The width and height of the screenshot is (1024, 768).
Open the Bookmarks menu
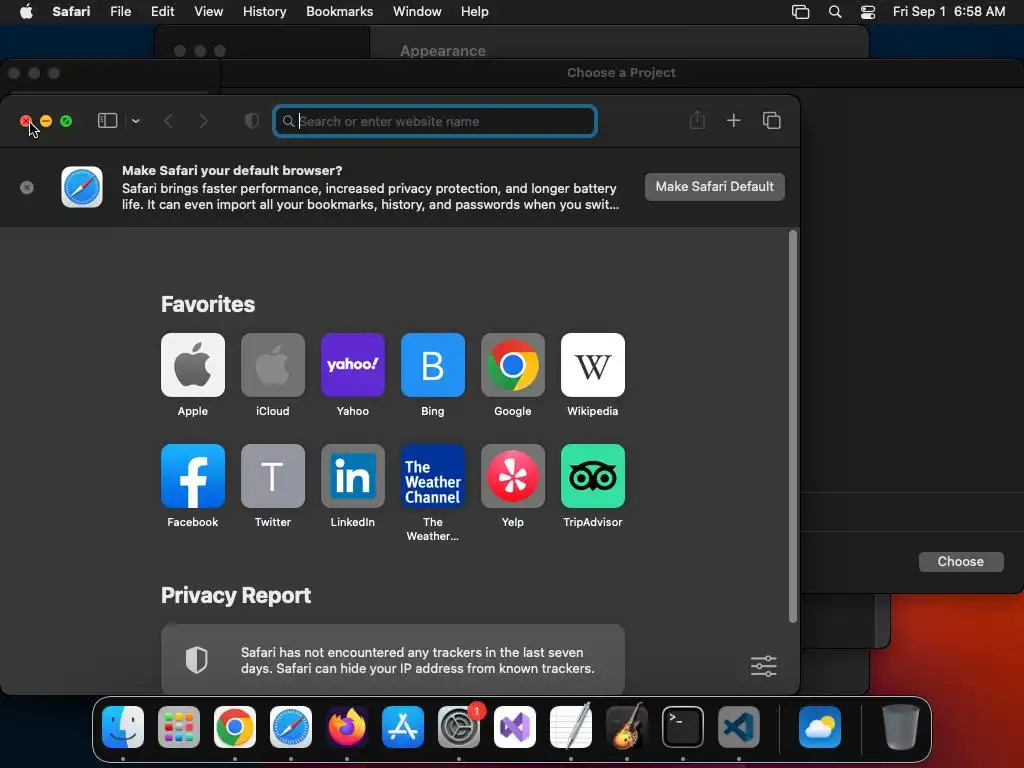tap(340, 11)
